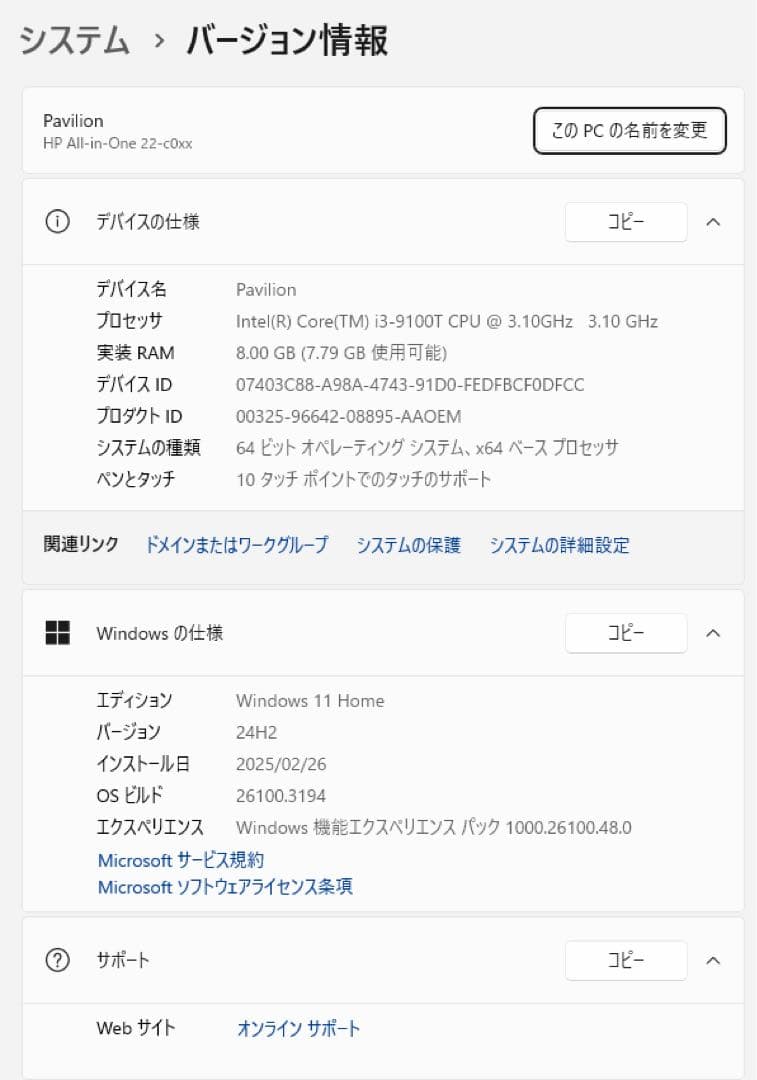Click the breadcrumb chevron after システム

(x=159, y=41)
